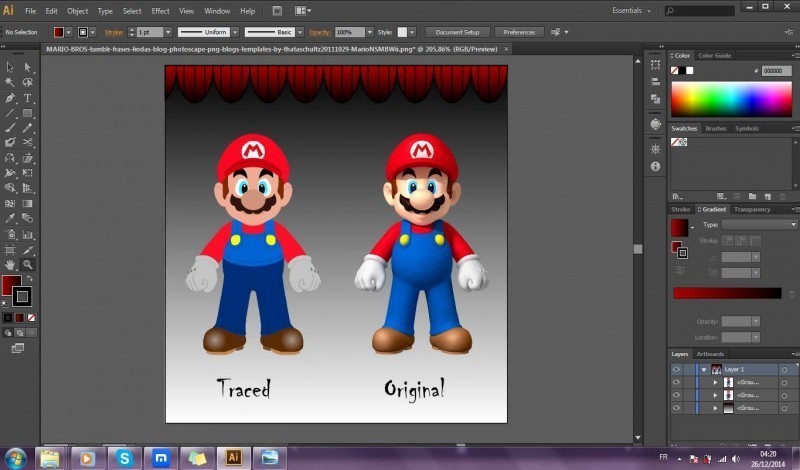Select the Type tool
Screen dimensions: 800x470
point(28,98)
